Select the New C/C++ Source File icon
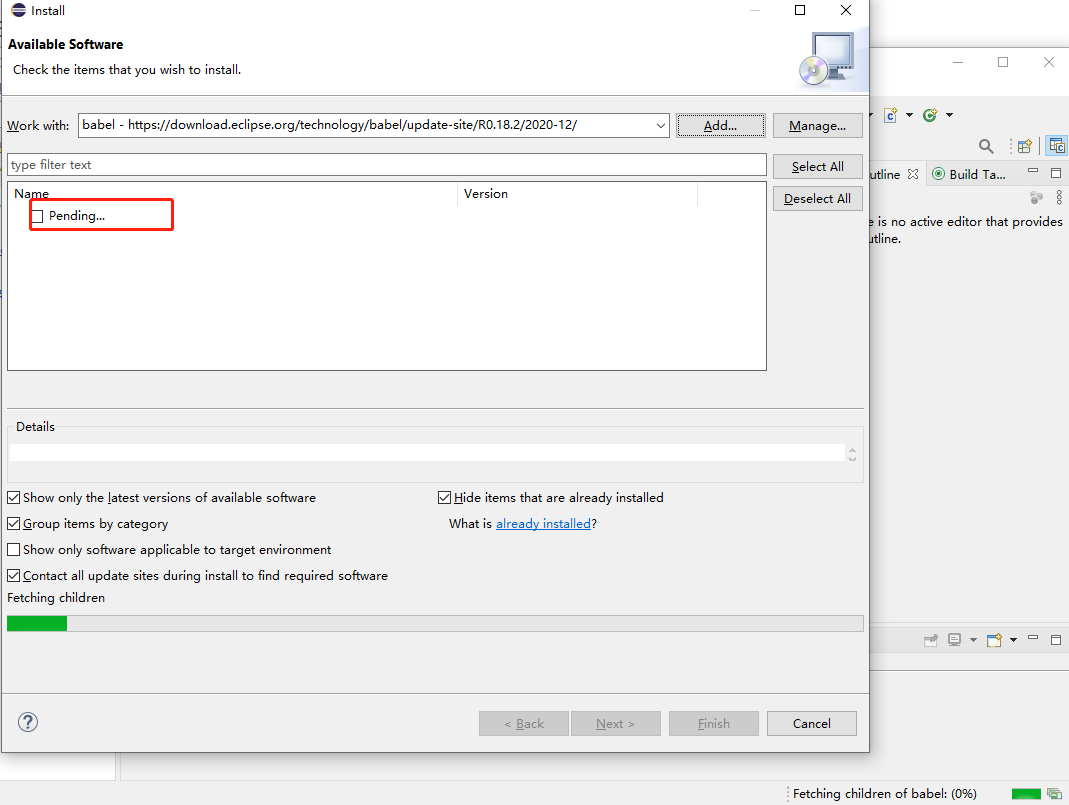Viewport: 1069px width, 805px height. pos(890,114)
